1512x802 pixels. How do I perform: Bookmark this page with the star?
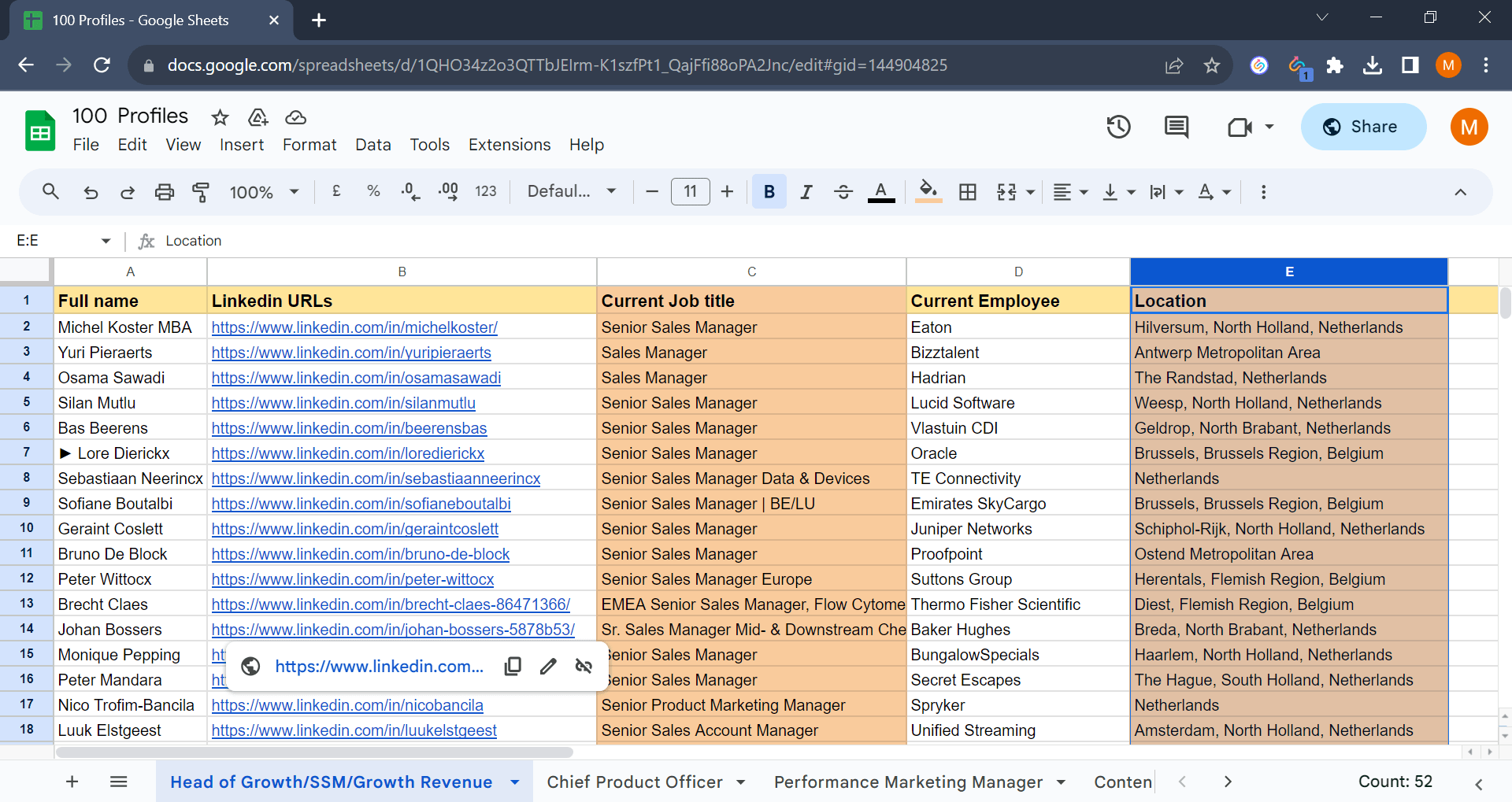[1212, 65]
